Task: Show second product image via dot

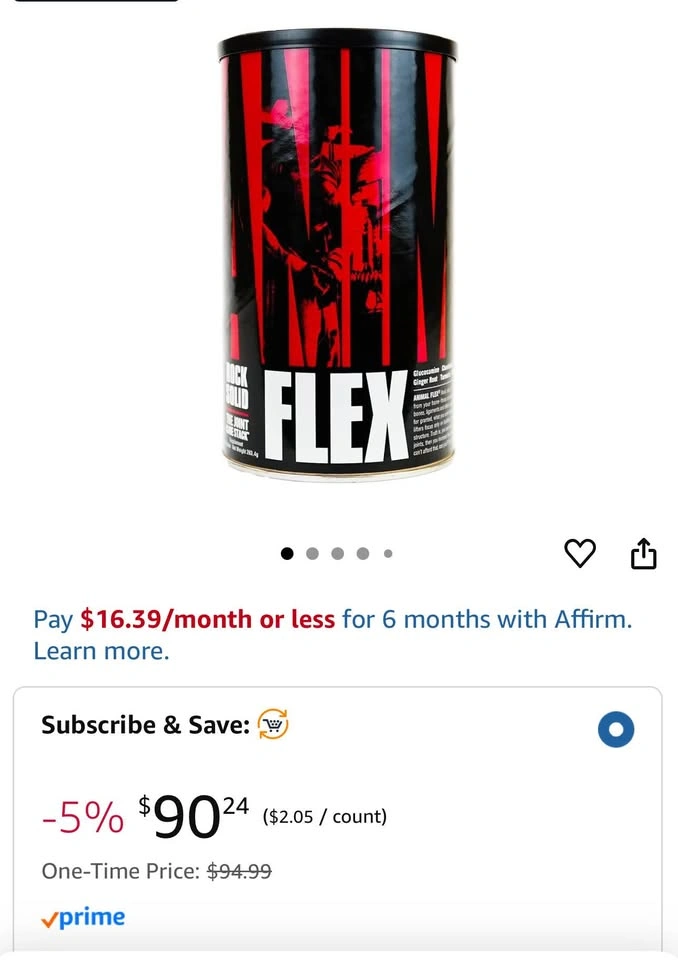Action: click(312, 553)
